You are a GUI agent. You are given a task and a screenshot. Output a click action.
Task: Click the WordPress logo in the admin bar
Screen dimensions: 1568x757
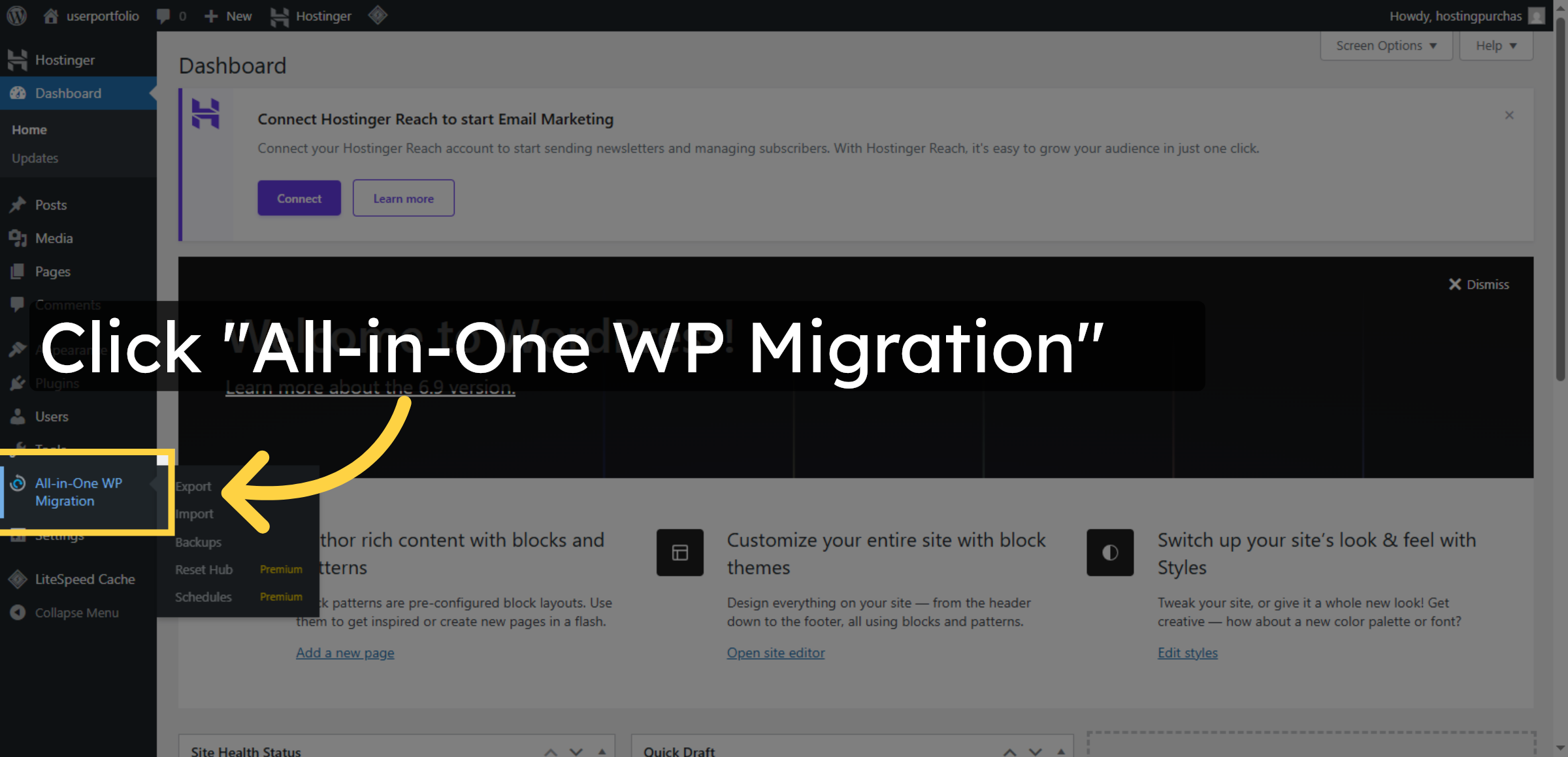[16, 16]
